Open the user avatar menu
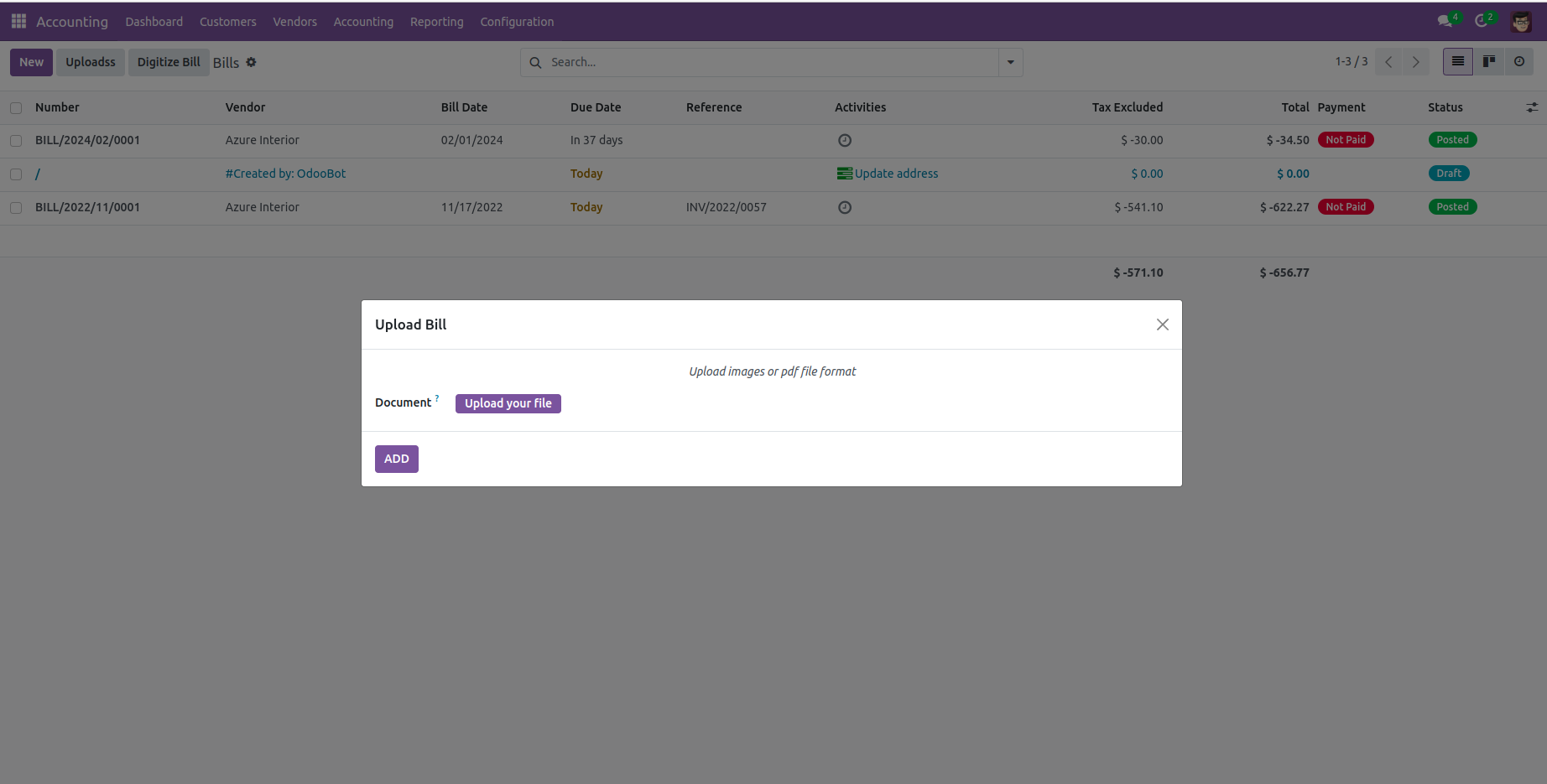1547x784 pixels. point(1521,22)
